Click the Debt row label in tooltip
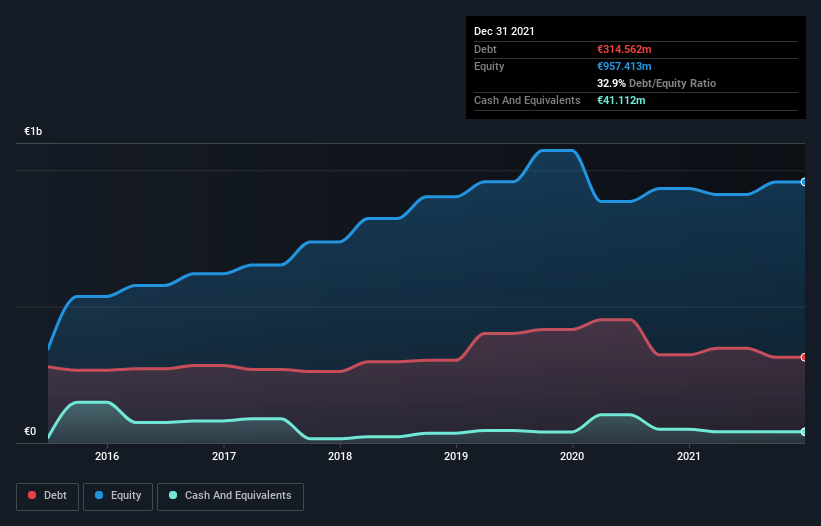The image size is (821, 526). tap(485, 49)
